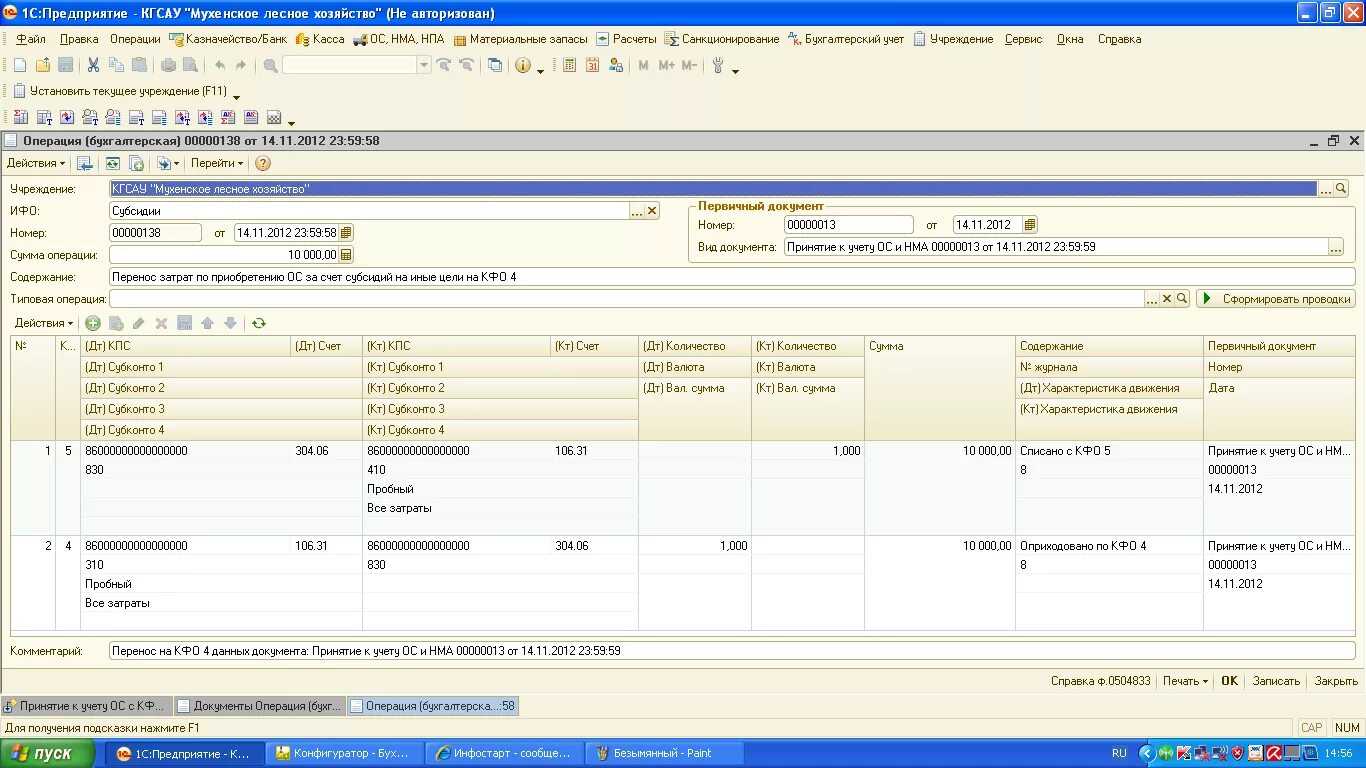Screen dimensions: 1366x768
Task: Open the Сервис menu
Action: 1024,39
